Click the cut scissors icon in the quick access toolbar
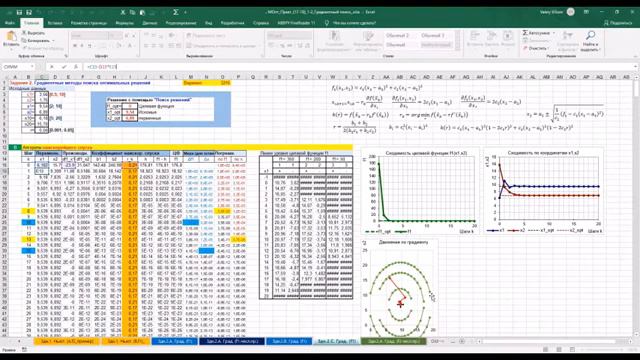The width and height of the screenshot is (640, 360). tap(123, 12)
